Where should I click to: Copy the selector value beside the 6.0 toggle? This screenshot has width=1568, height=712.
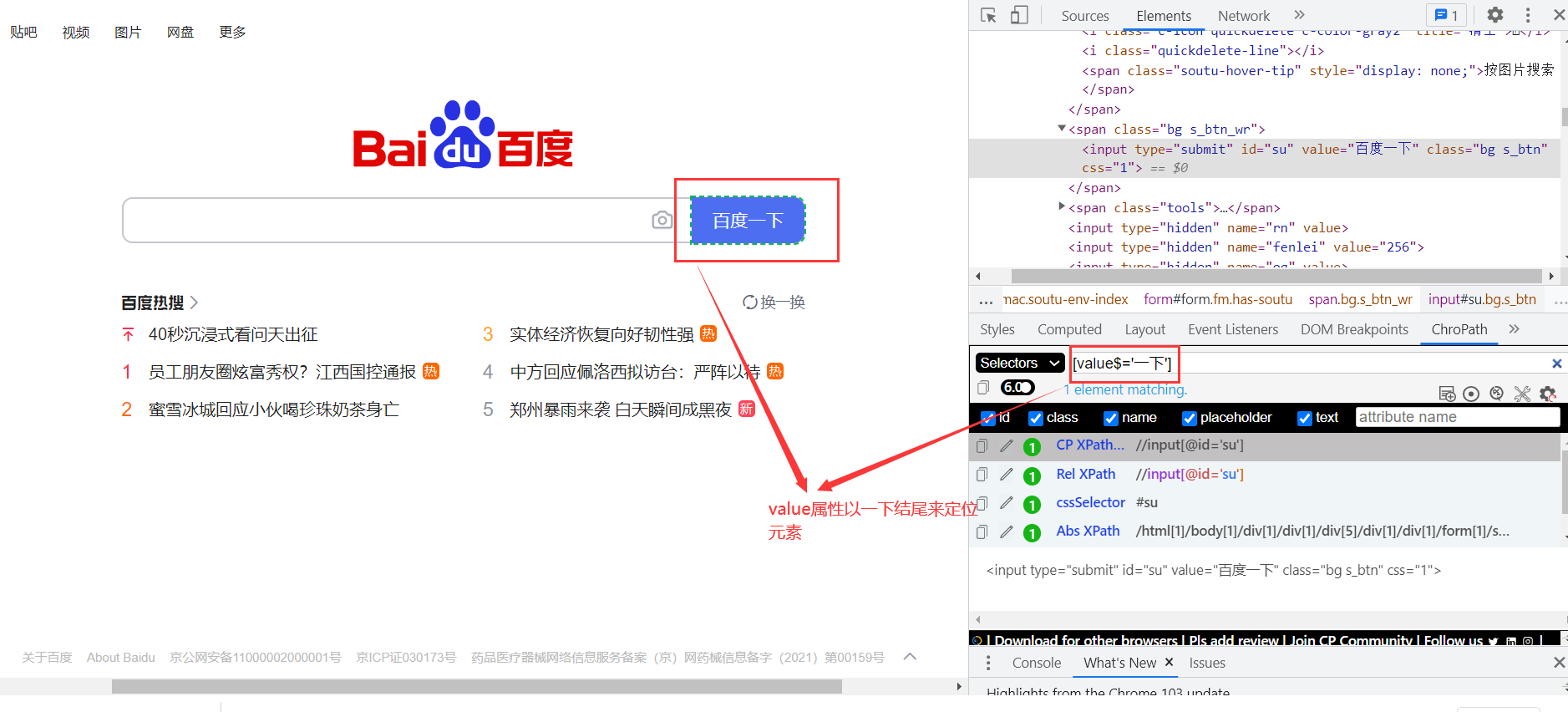983,387
